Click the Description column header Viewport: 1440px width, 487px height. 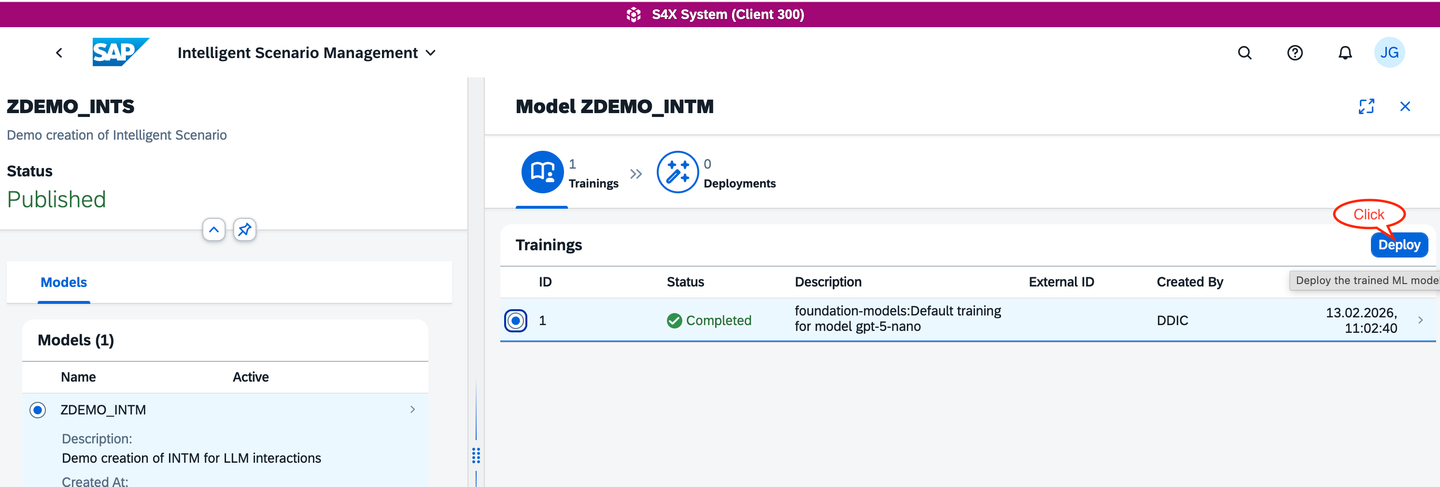[828, 282]
